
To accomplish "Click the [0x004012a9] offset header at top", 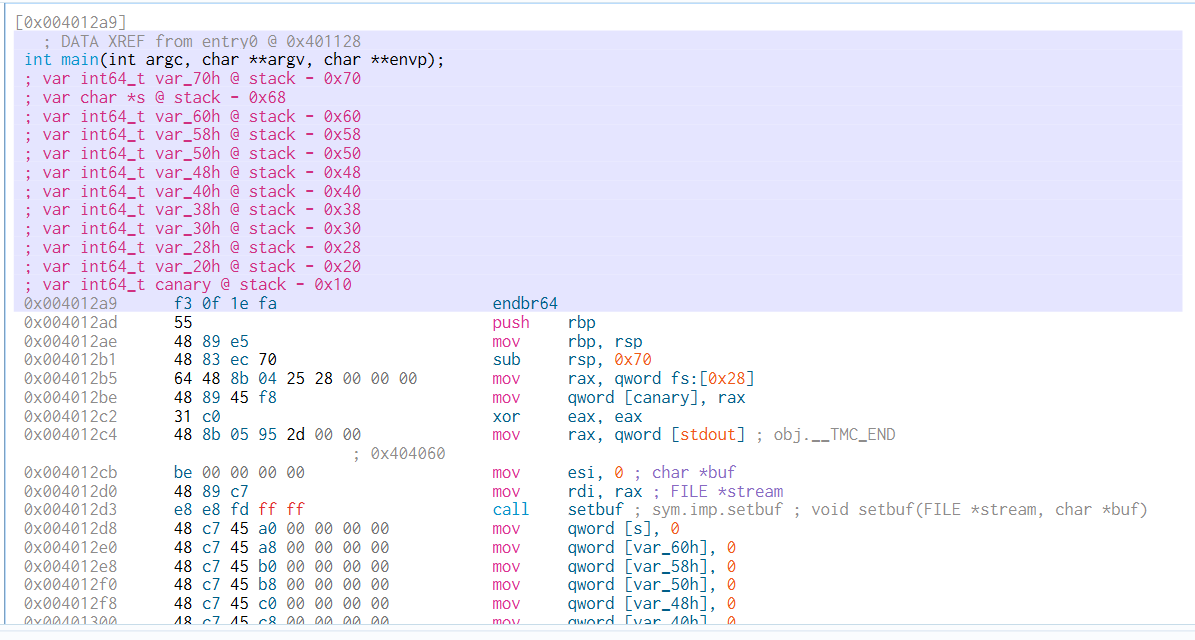I will (71, 21).
